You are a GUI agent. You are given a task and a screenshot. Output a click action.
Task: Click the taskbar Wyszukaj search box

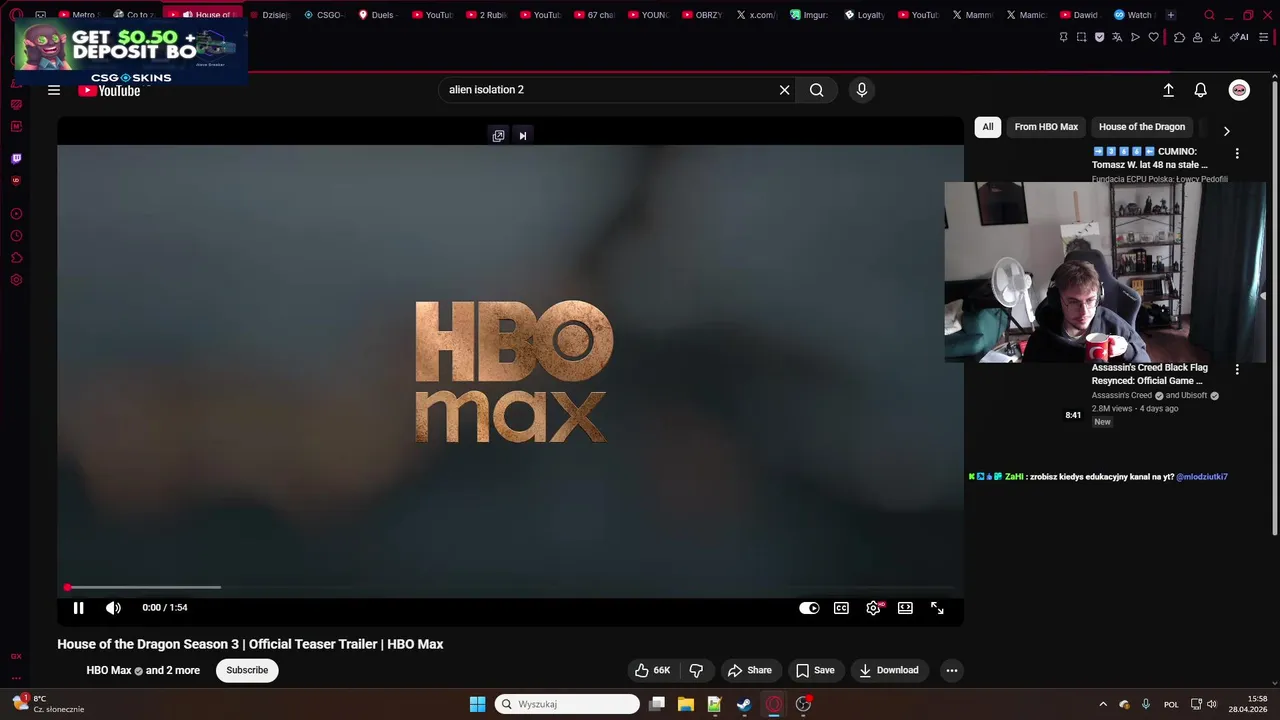(x=567, y=704)
